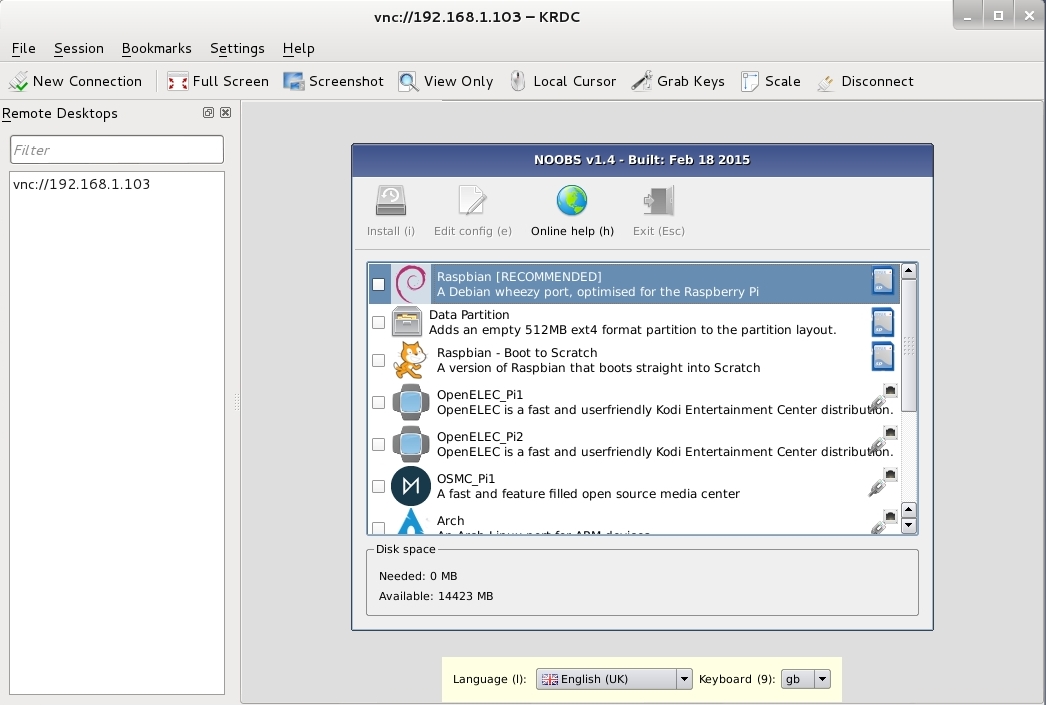Click the OpenELEC_Pi1 logo icon
This screenshot has width=1046, height=705.
coord(410,402)
